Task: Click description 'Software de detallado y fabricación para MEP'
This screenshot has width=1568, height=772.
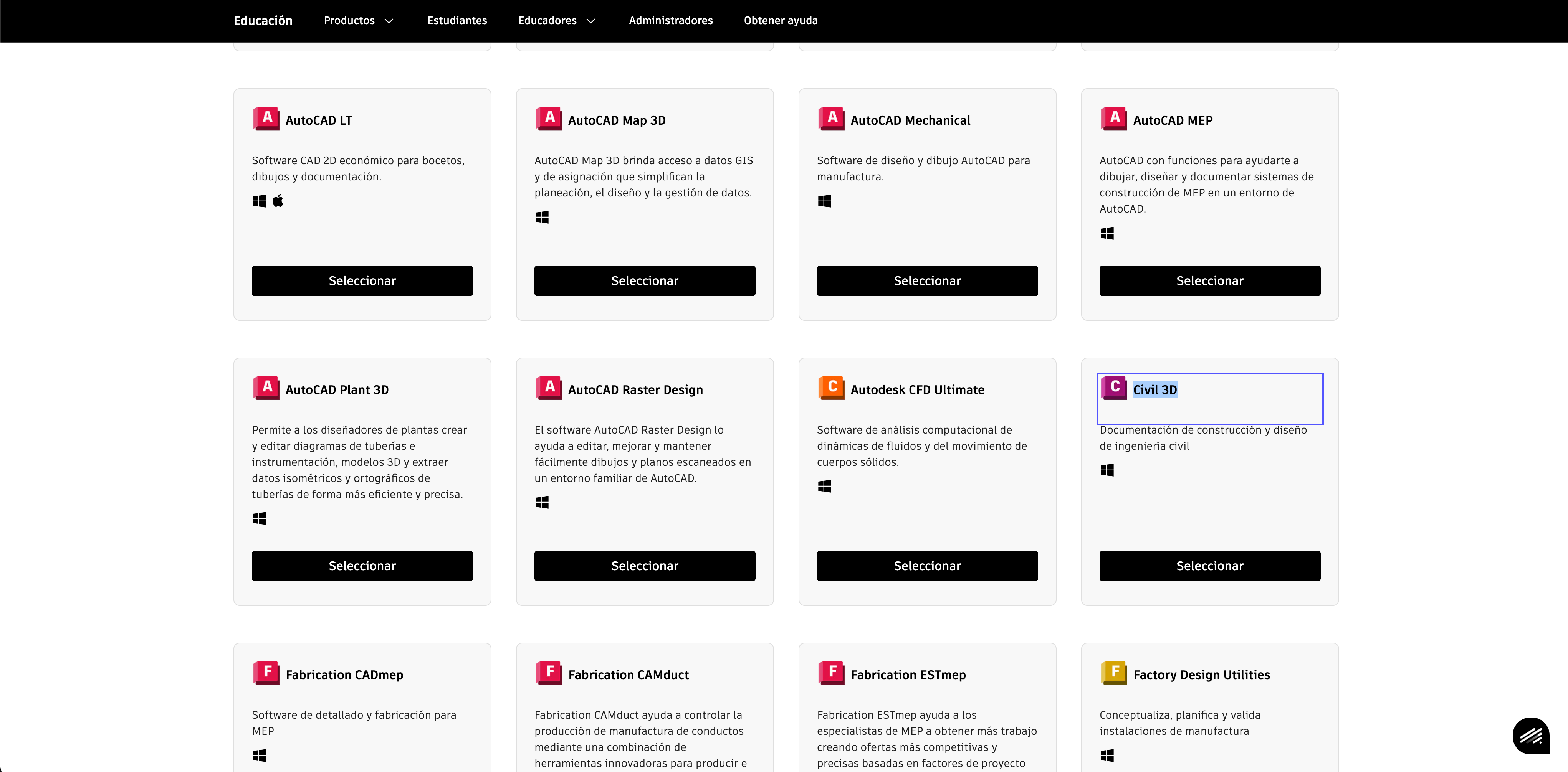Action: (354, 723)
